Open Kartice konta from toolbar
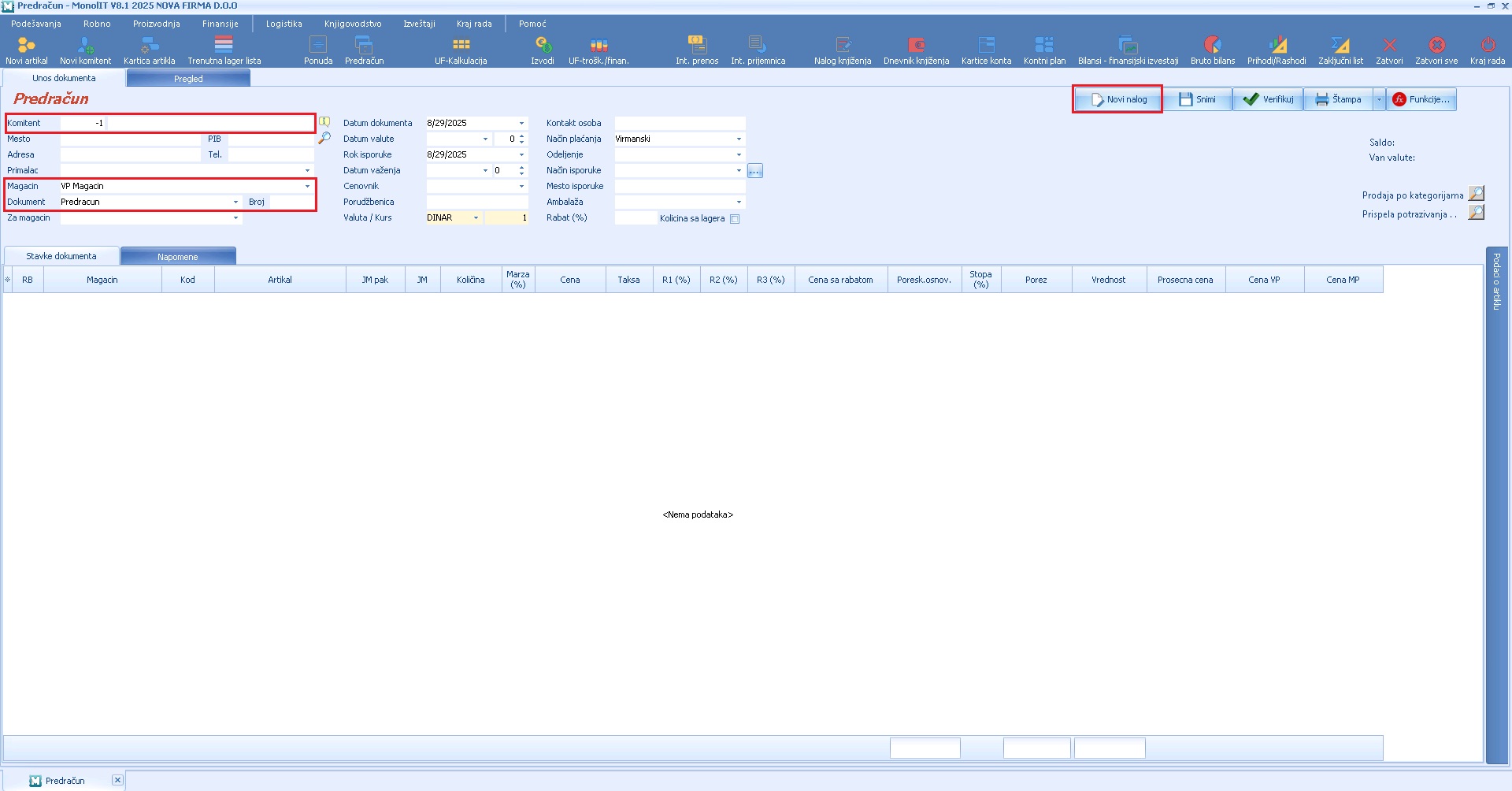Image resolution: width=1512 pixels, height=791 pixels. click(986, 50)
